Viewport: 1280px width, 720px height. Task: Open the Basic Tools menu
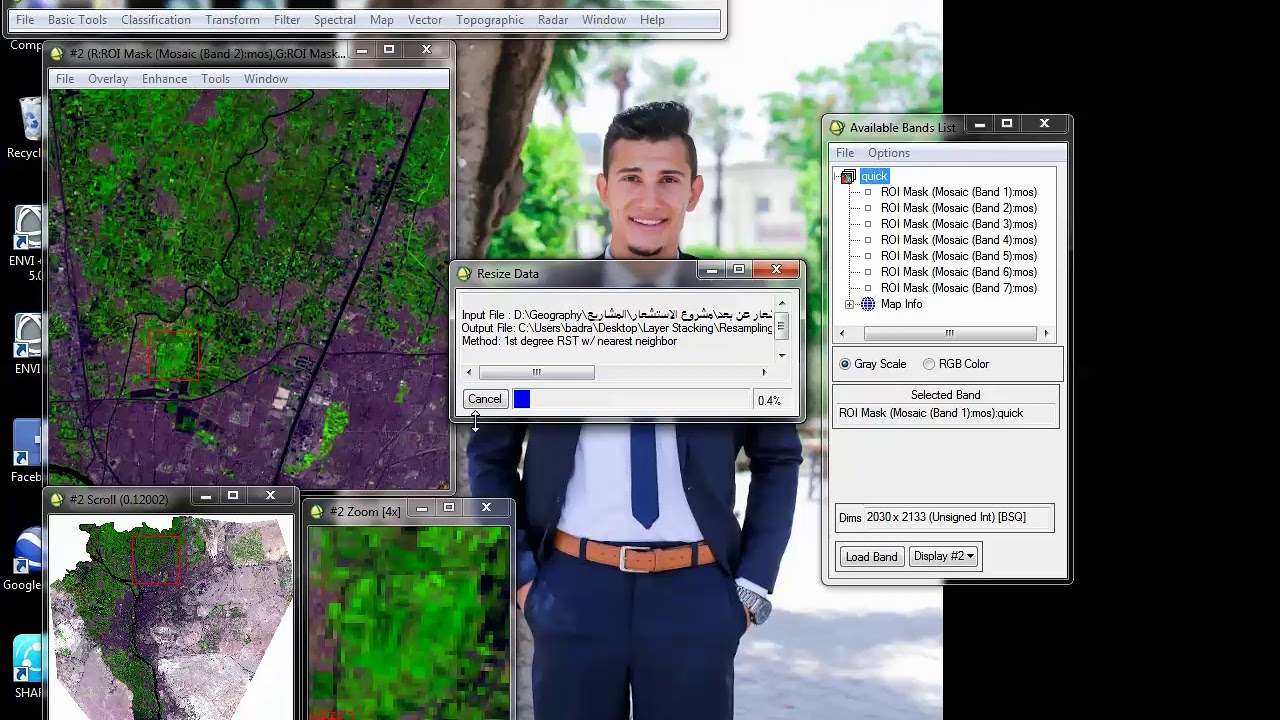click(77, 20)
